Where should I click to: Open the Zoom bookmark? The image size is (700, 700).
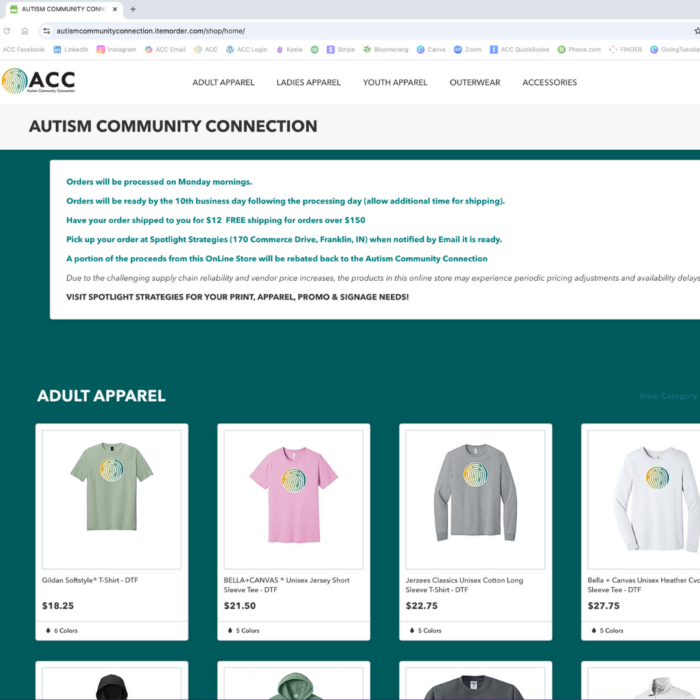[468, 50]
